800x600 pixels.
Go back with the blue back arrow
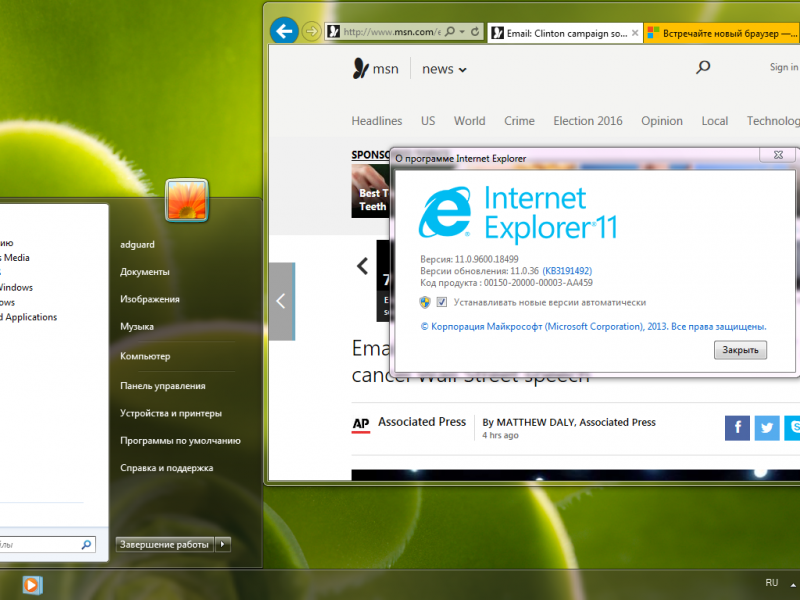click(x=284, y=32)
